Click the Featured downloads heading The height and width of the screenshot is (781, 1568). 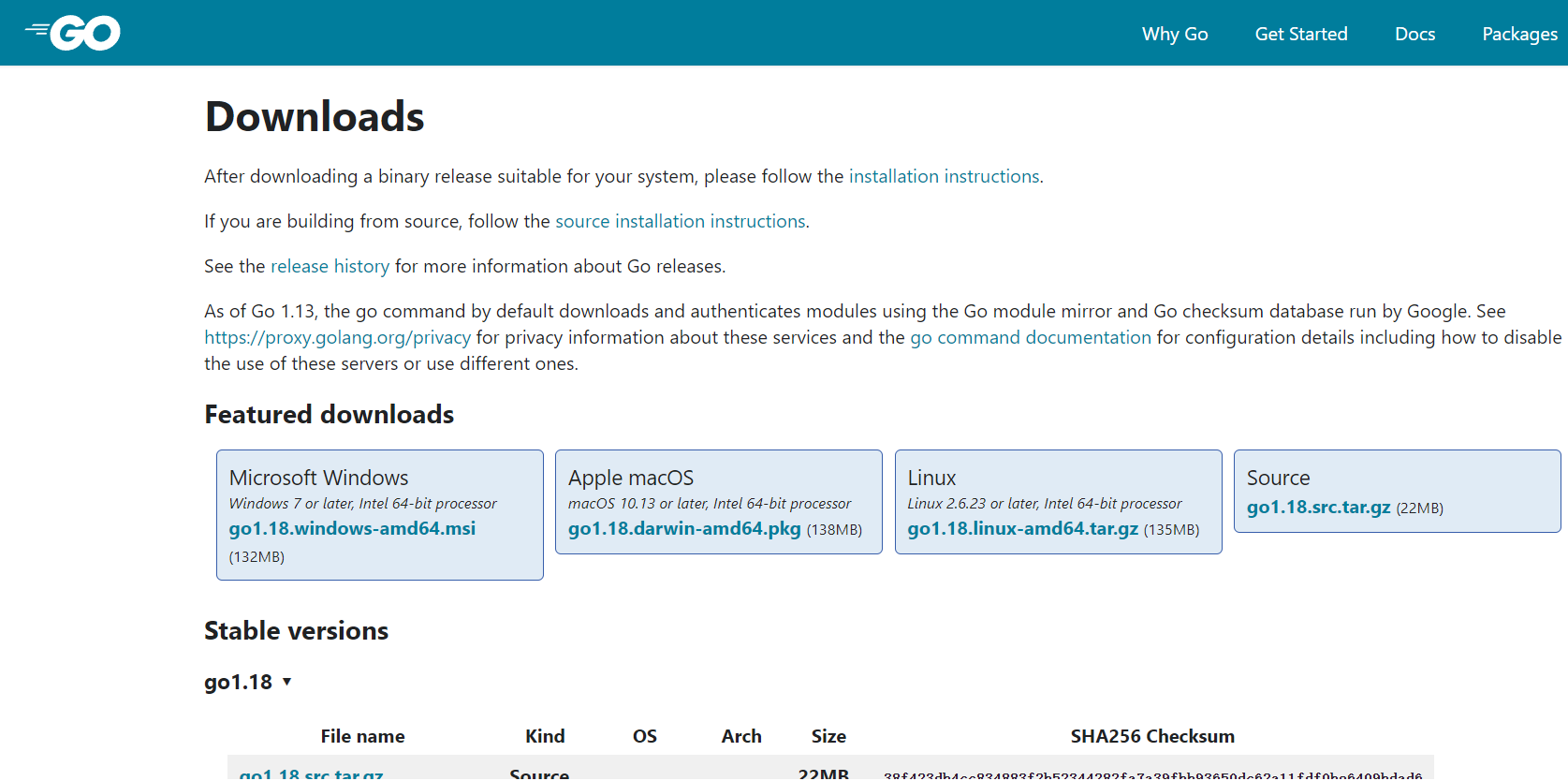click(x=330, y=414)
